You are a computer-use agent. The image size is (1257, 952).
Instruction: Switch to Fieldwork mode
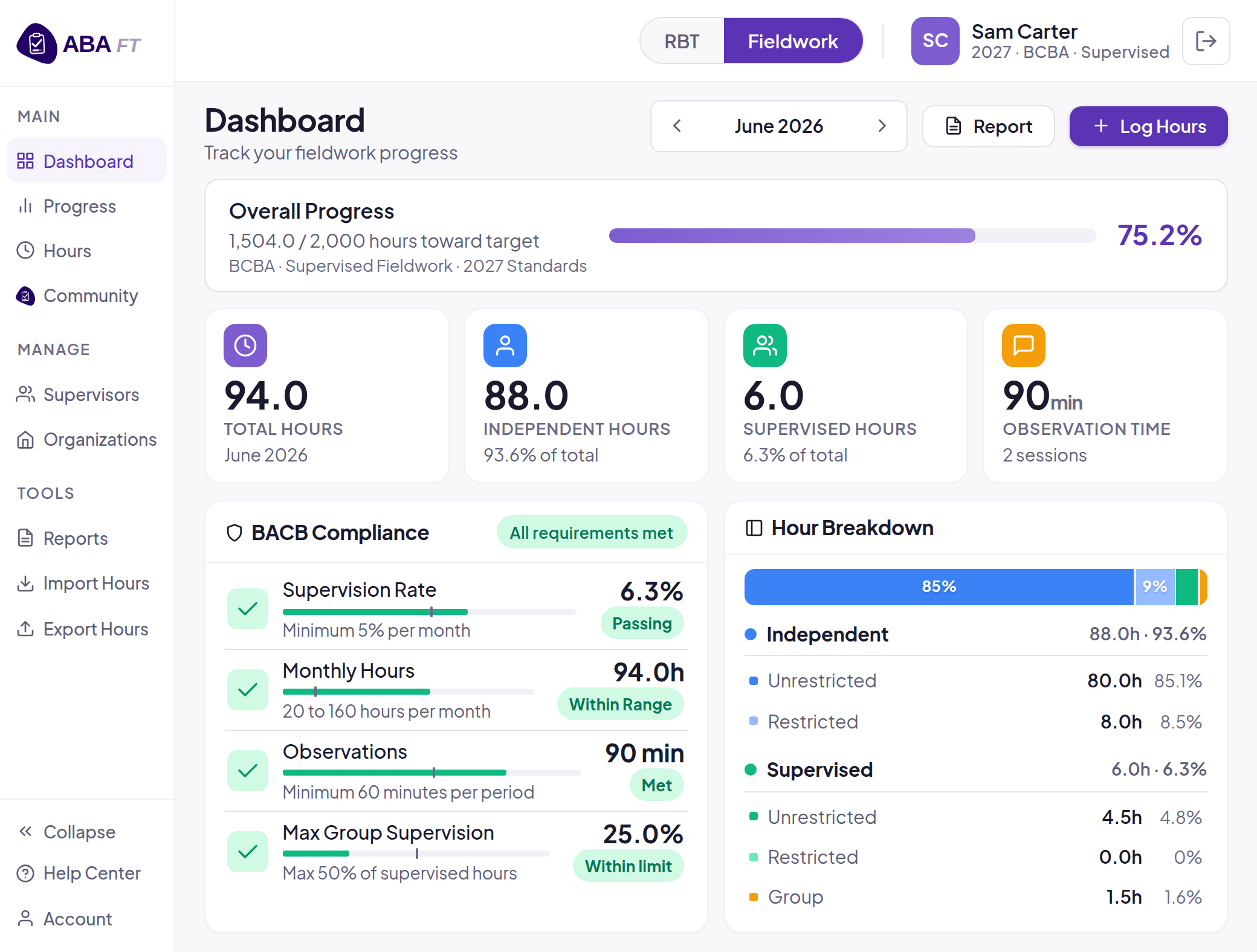[x=793, y=41]
